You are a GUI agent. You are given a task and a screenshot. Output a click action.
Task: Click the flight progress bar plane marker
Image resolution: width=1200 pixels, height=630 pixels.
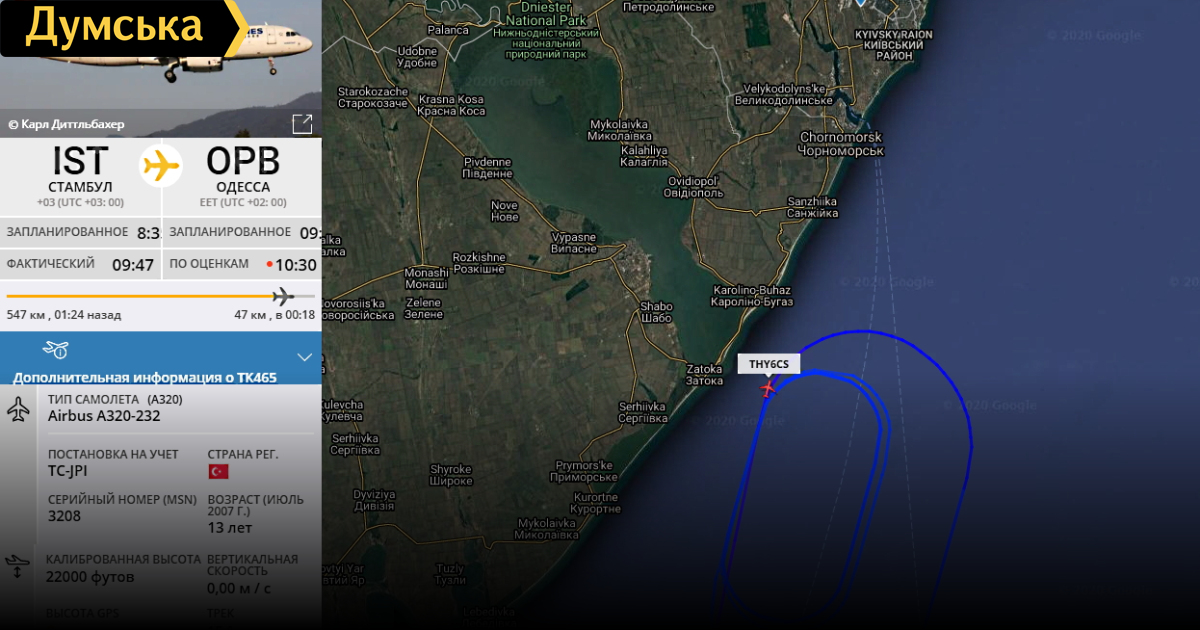coord(284,296)
